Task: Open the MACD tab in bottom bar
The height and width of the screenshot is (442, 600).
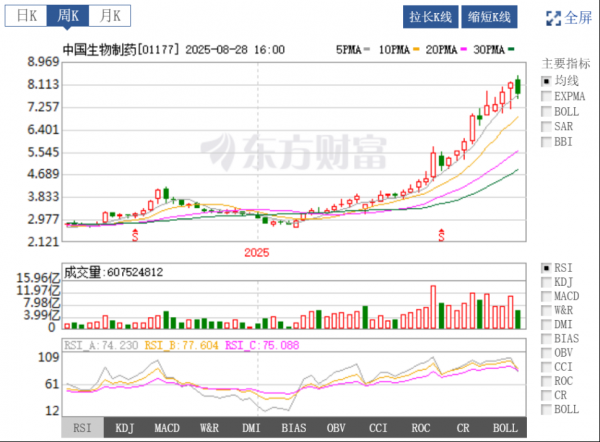Action: click(x=167, y=427)
